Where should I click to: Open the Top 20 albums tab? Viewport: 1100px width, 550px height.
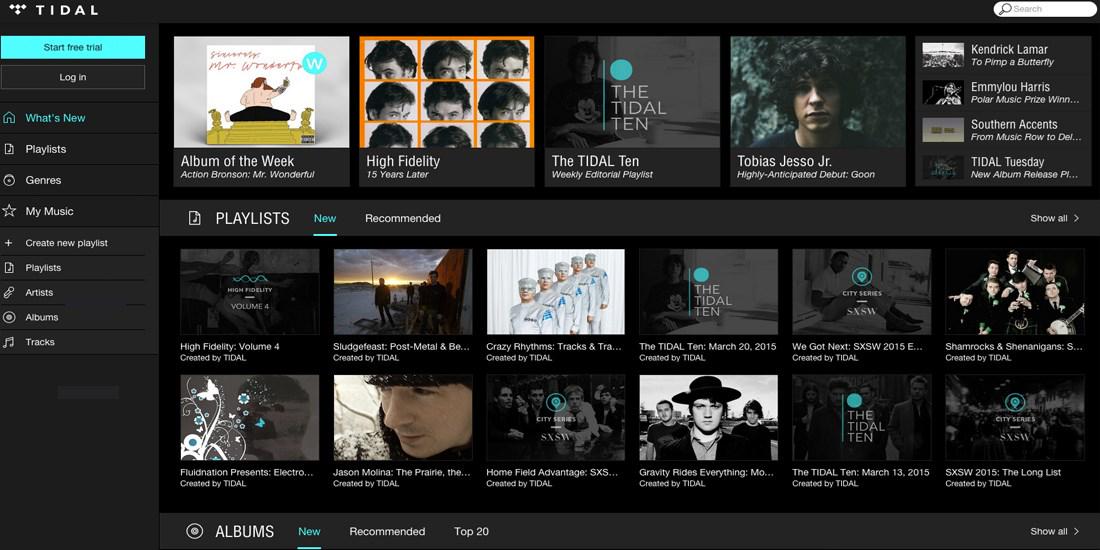click(x=471, y=531)
